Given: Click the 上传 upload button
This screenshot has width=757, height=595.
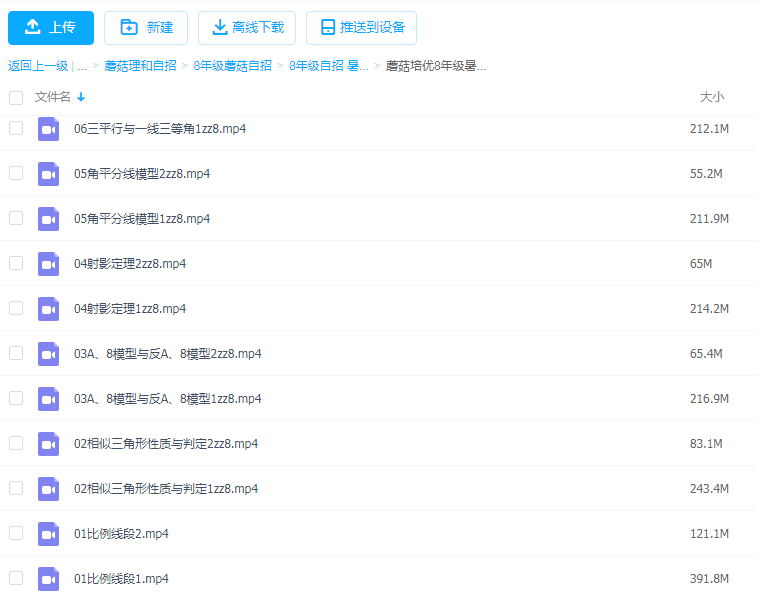Looking at the screenshot, I should pos(51,28).
